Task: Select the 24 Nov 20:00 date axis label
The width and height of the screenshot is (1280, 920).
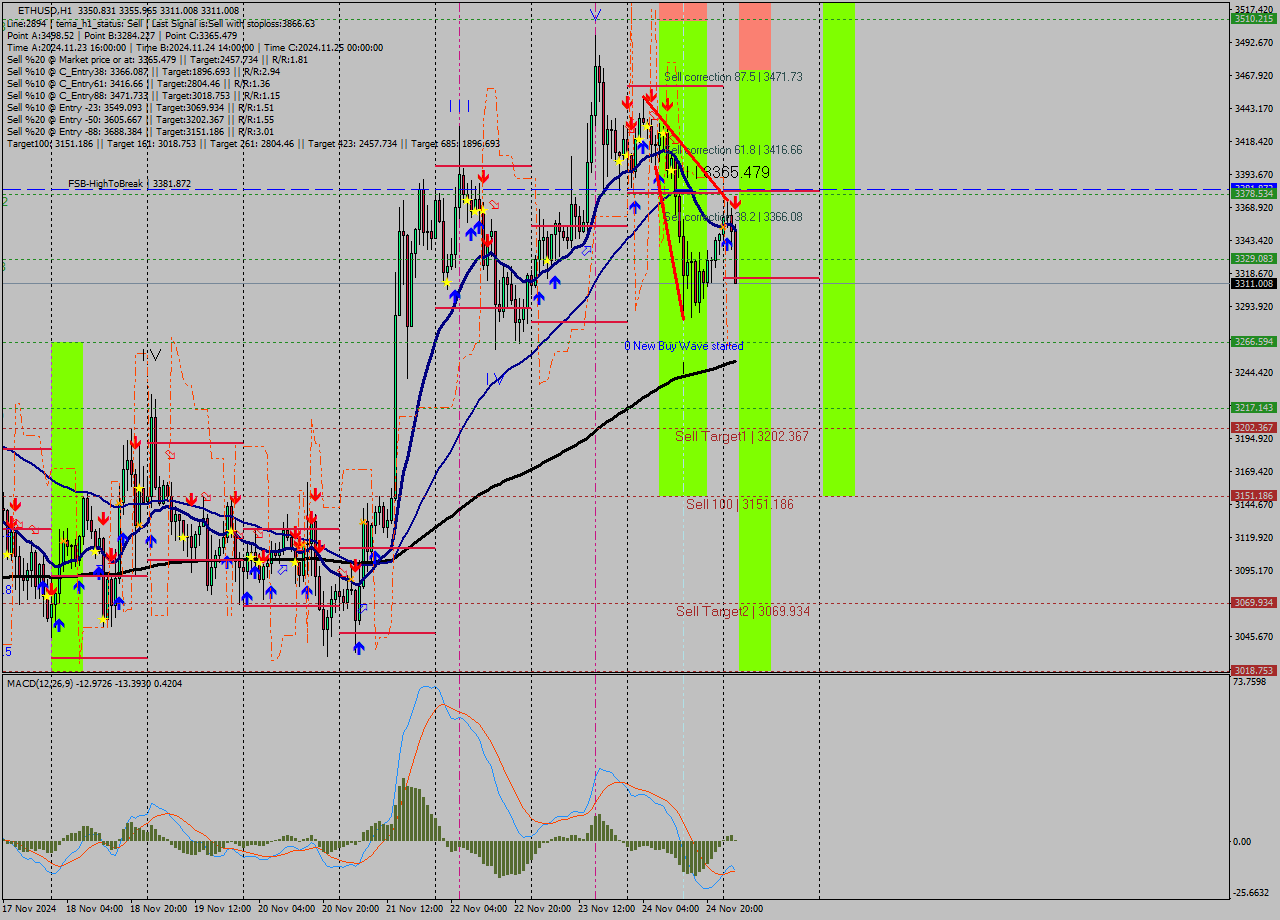Action: pos(733,908)
